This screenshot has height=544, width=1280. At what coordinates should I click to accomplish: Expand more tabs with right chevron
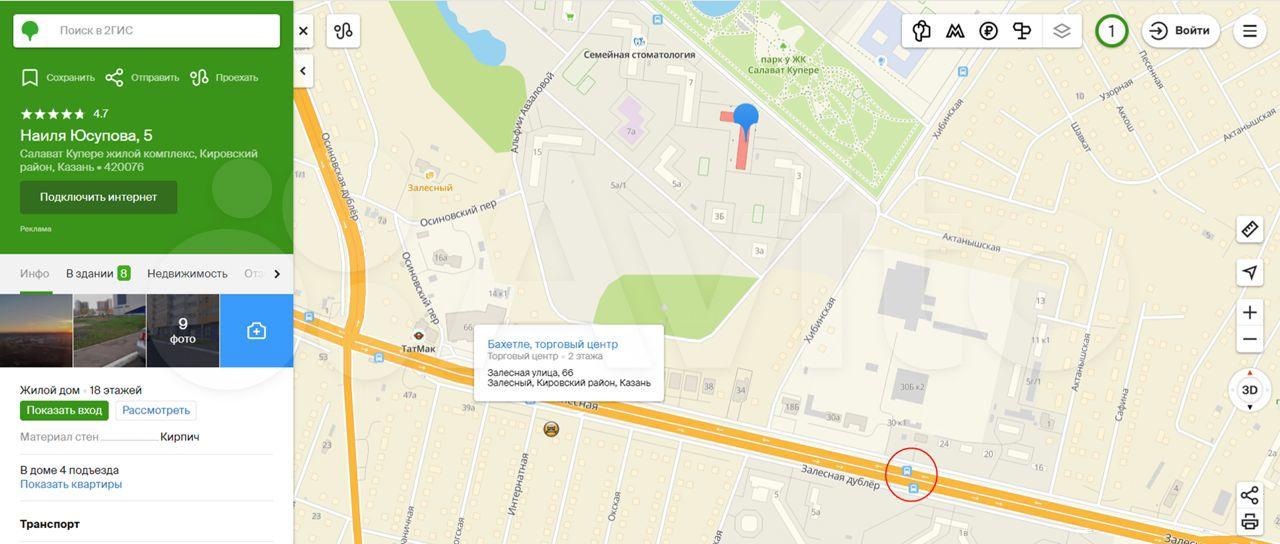pos(277,274)
